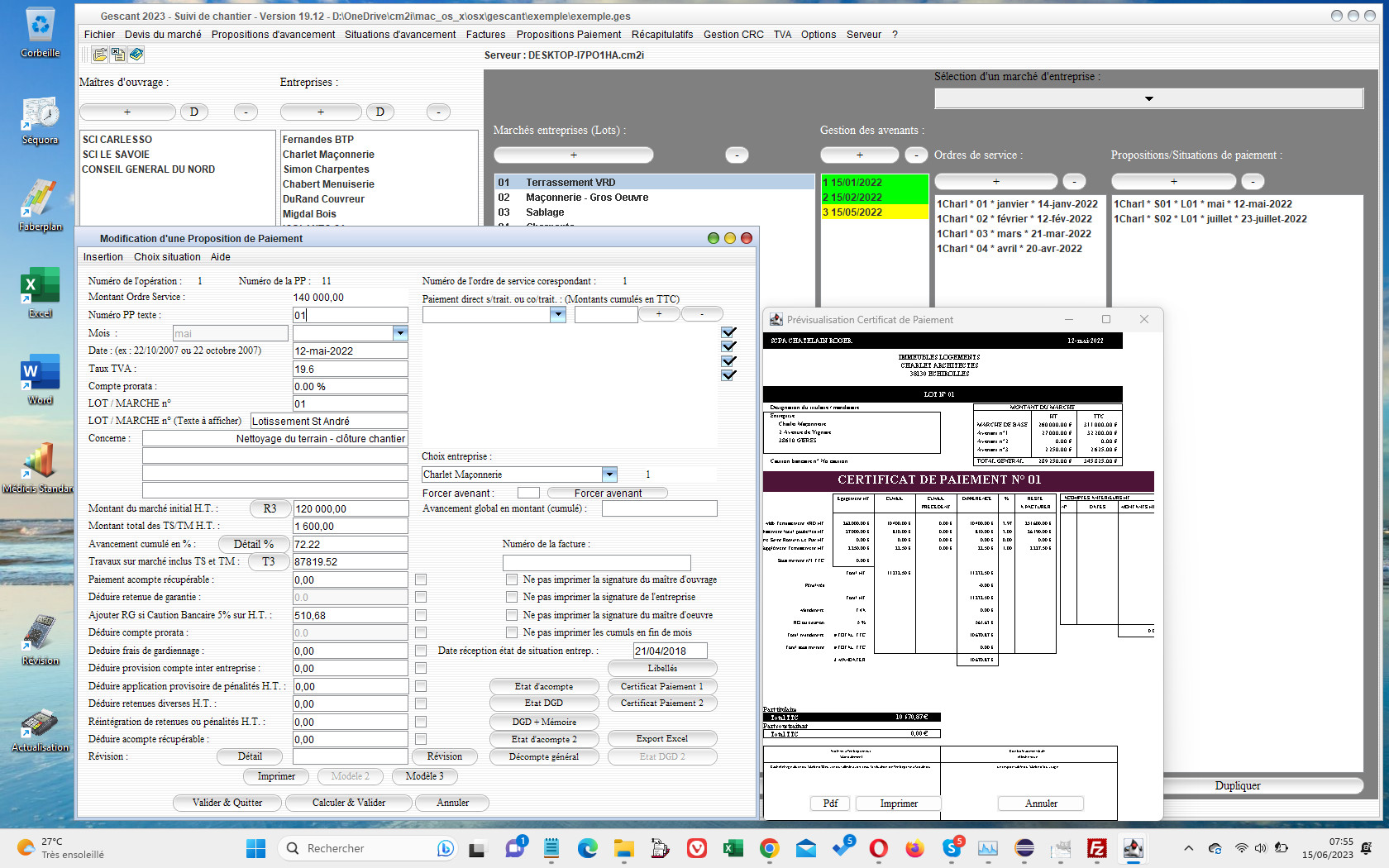Click the Export Excel button
The height and width of the screenshot is (868, 1389).
point(662,739)
